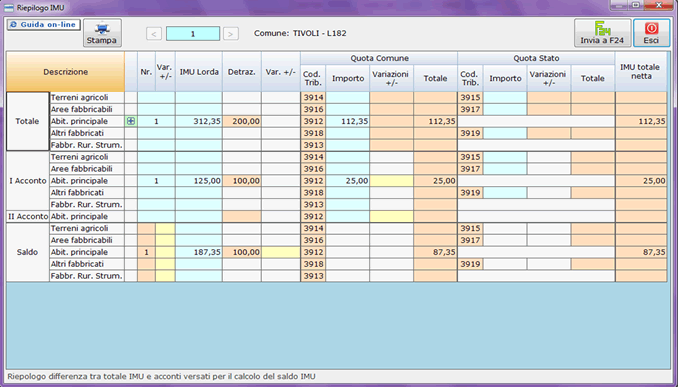
Task: Click Terreni agricoli in Totale section
Action: [87, 98]
